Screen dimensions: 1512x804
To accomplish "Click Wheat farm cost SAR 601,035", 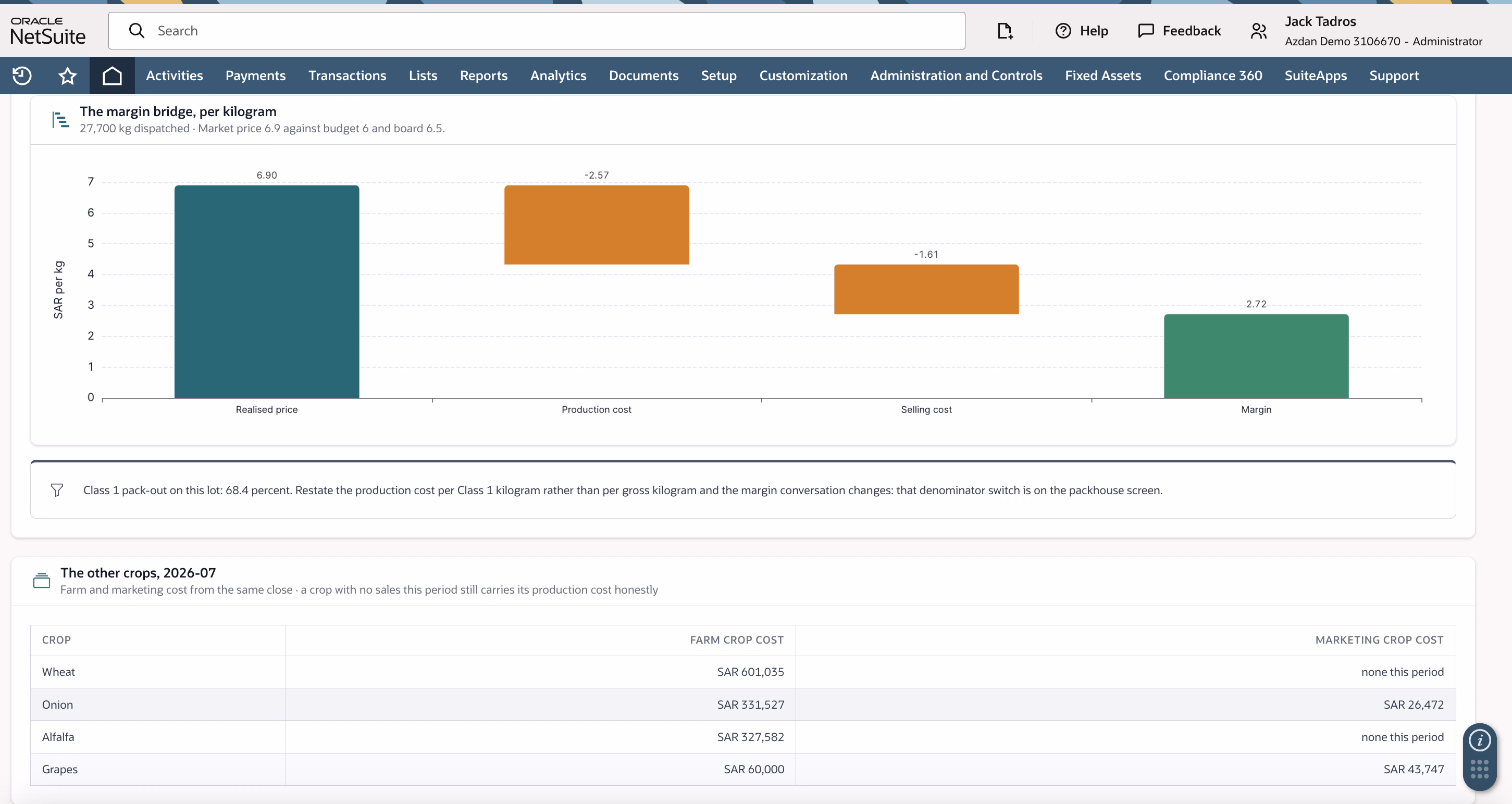I will 750,672.
